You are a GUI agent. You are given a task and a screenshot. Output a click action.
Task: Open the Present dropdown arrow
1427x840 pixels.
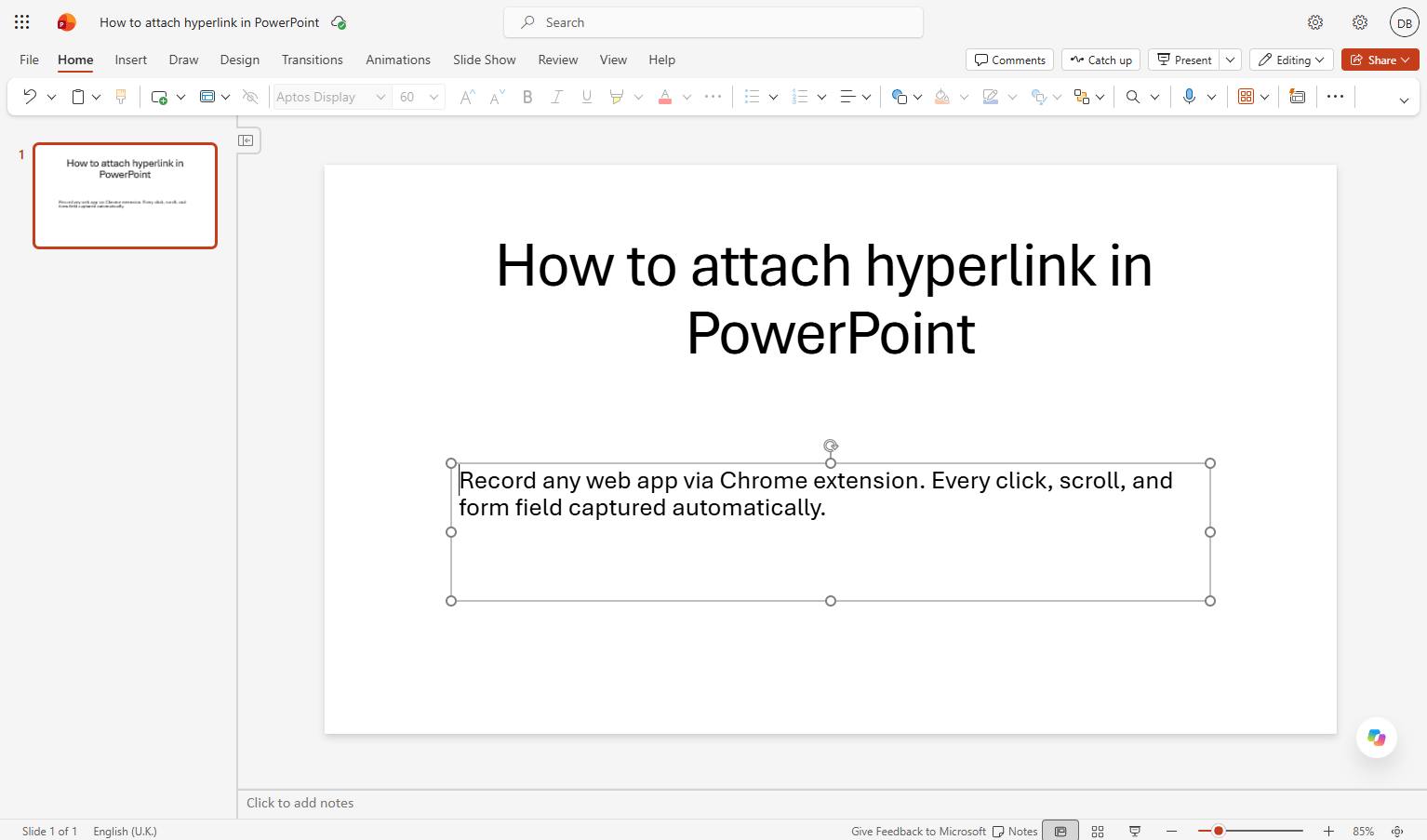coord(1230,60)
